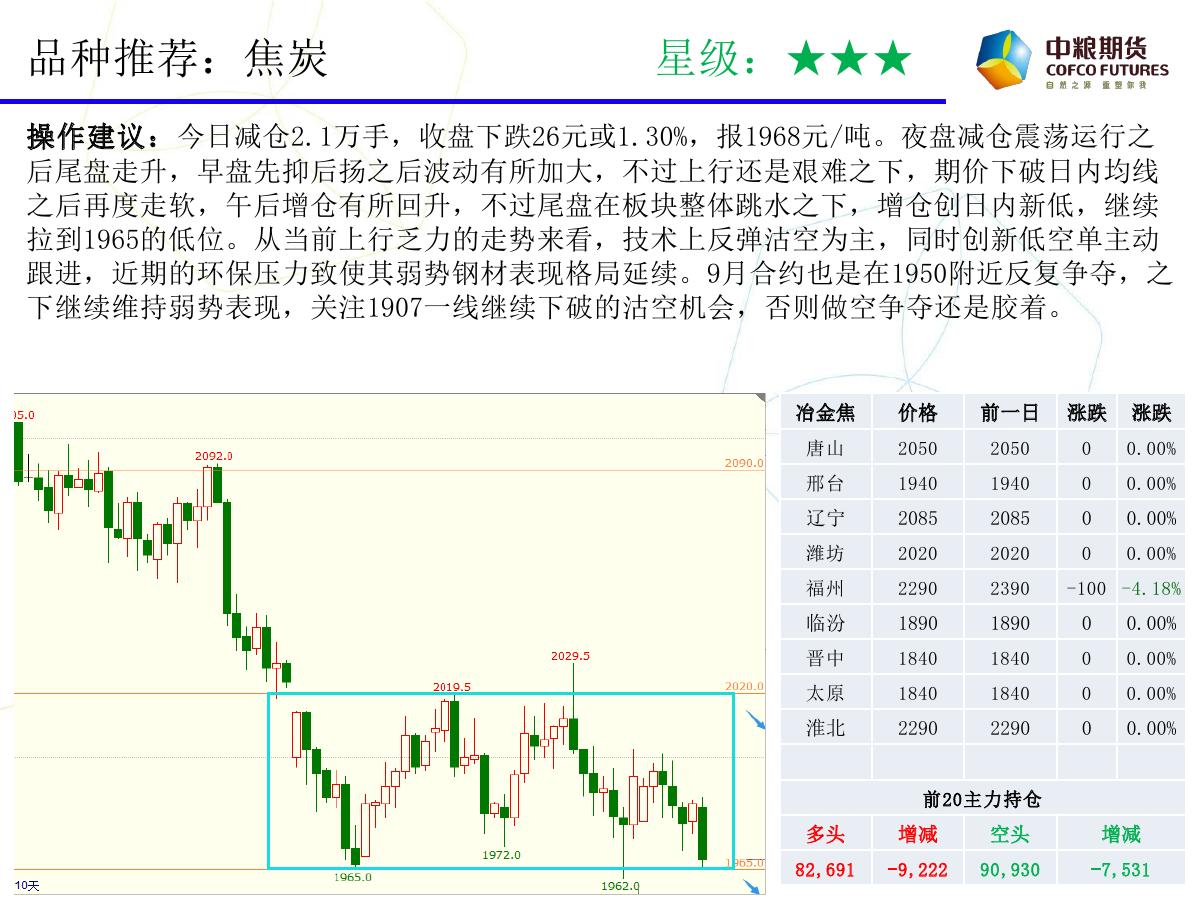The image size is (1200, 900).
Task: Select the 福州 row label
Action: tap(825, 588)
